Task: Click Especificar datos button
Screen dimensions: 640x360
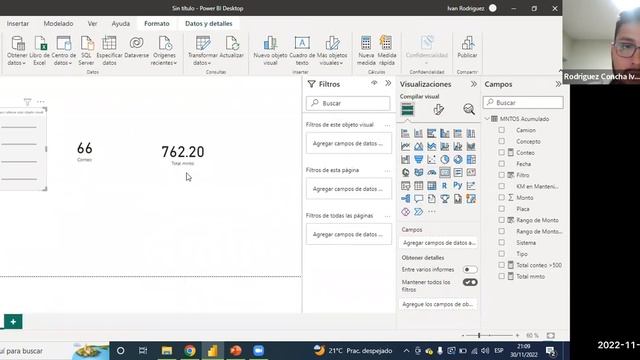Action: pos(109,51)
